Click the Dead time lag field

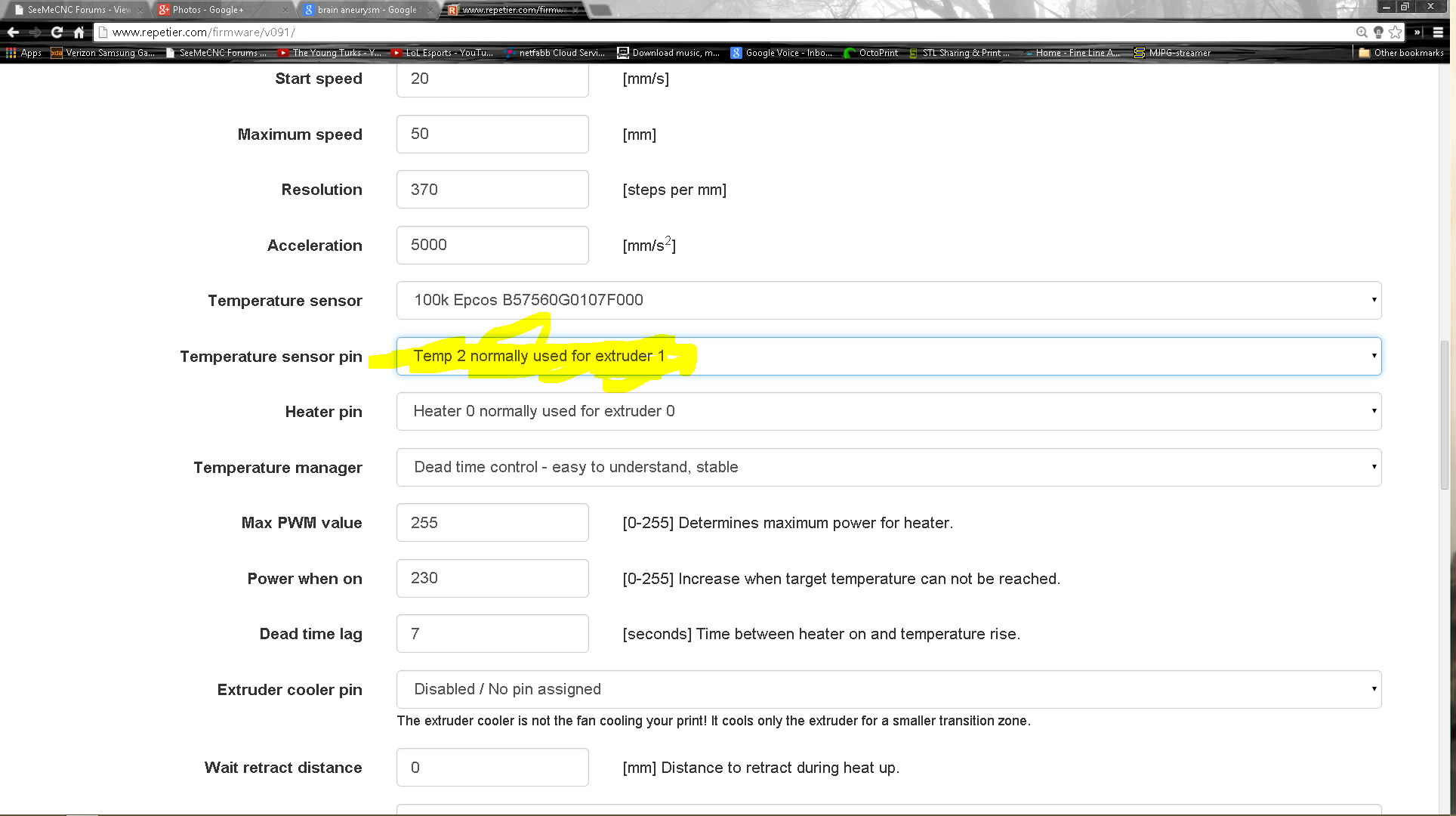492,633
